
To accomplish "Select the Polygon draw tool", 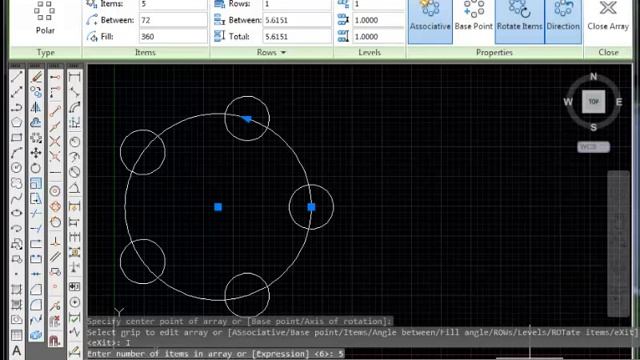I will [16, 122].
